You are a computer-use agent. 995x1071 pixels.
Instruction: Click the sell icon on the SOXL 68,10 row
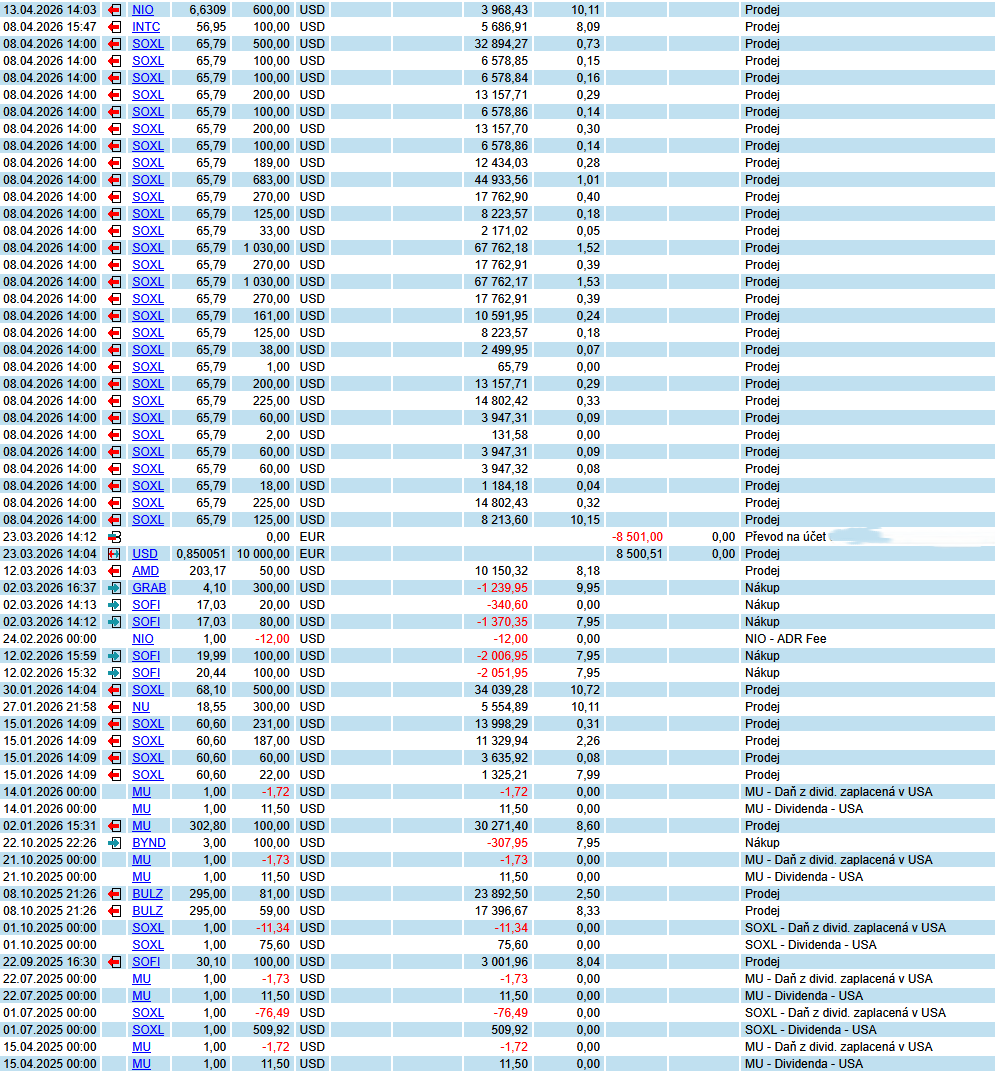[114, 690]
